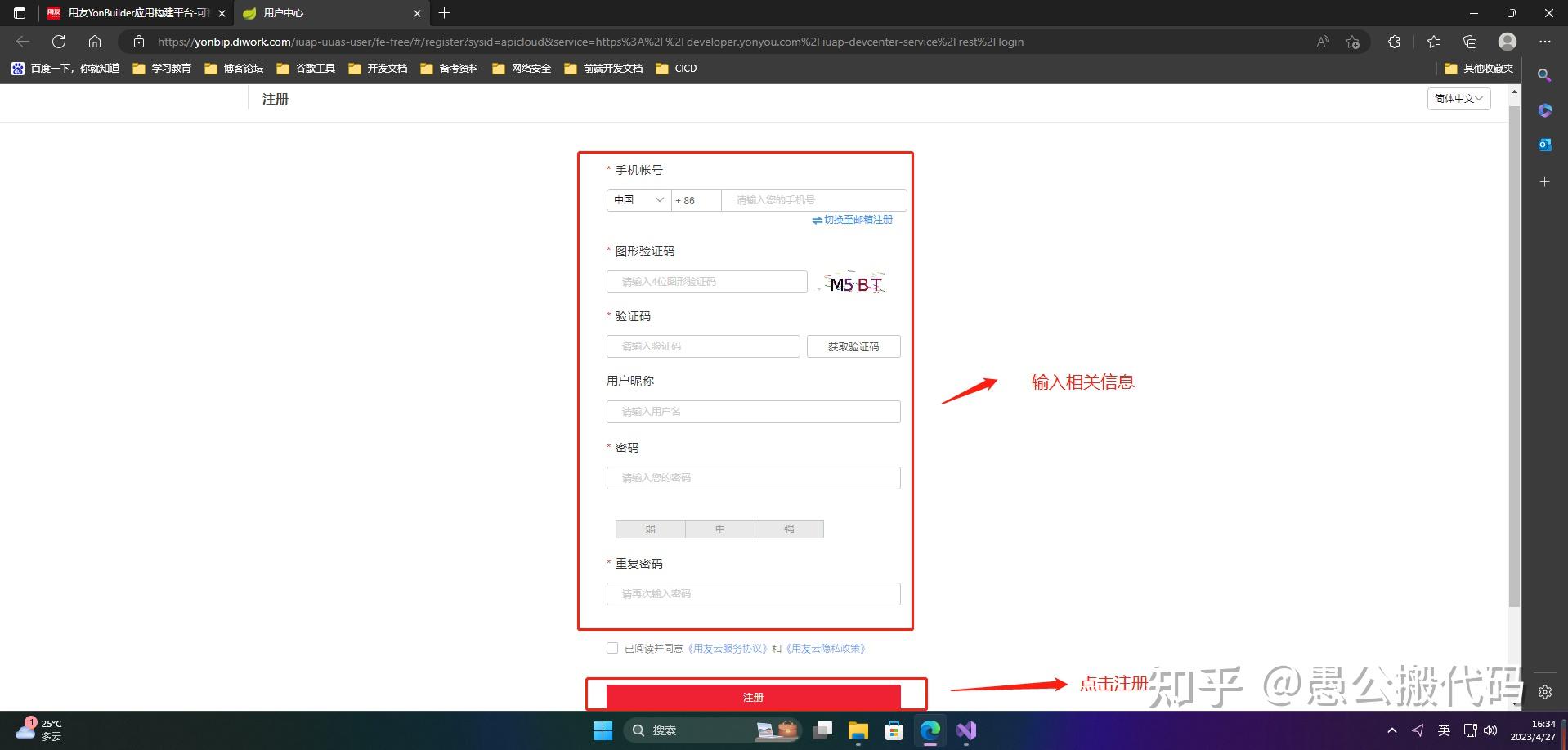Open Visual Studio Code from the taskbar

965,730
